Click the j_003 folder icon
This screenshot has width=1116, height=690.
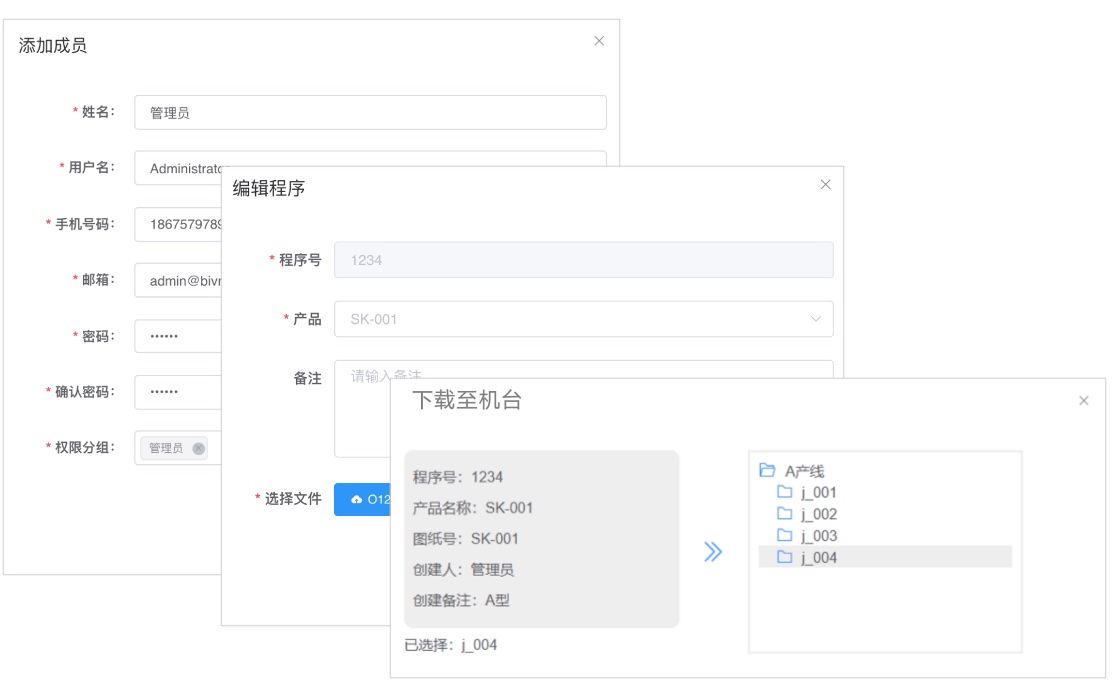coord(785,535)
